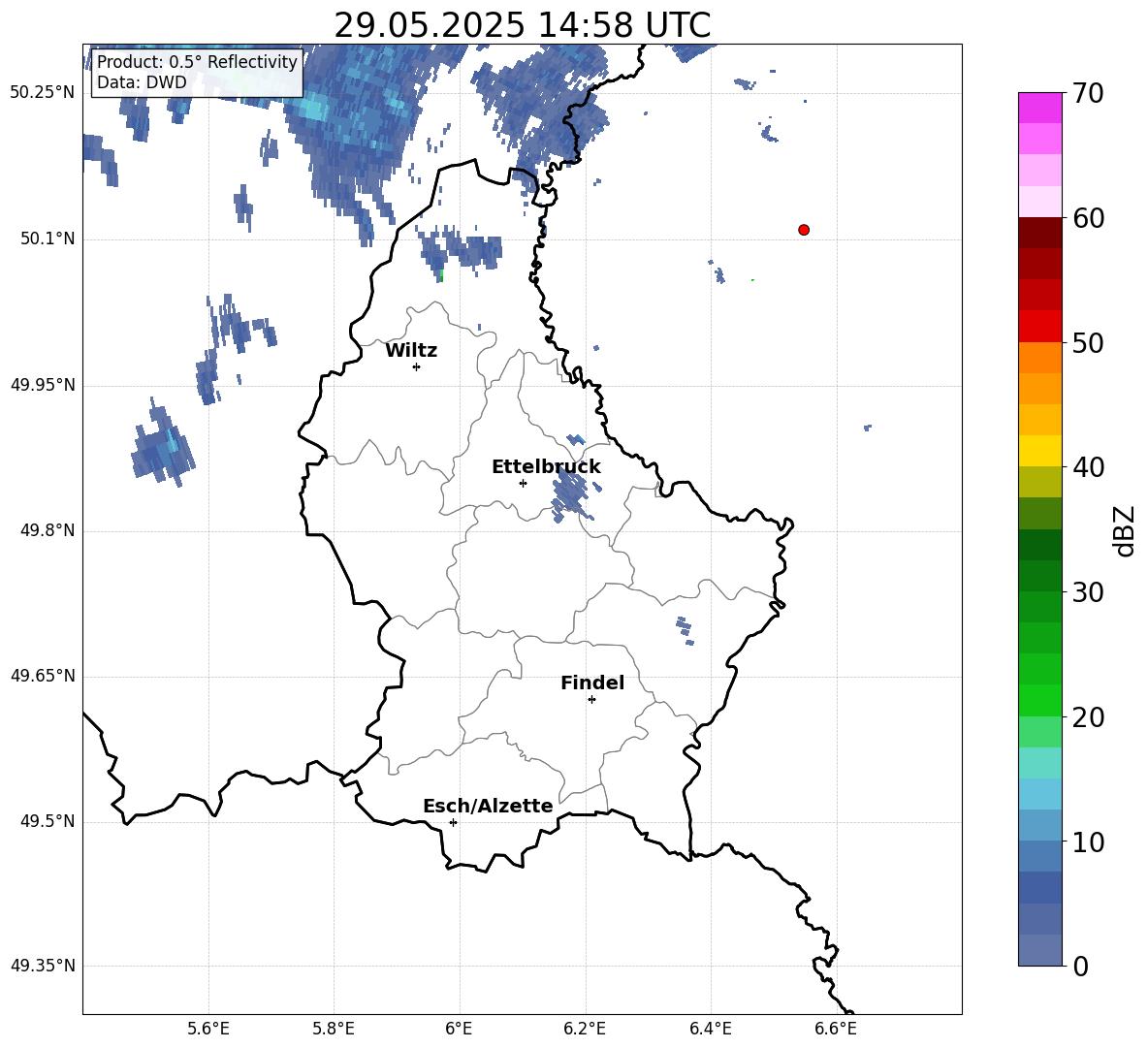Click the 6.6°E longitude label
Image resolution: width=1148 pixels, height=1048 pixels.
836,1029
